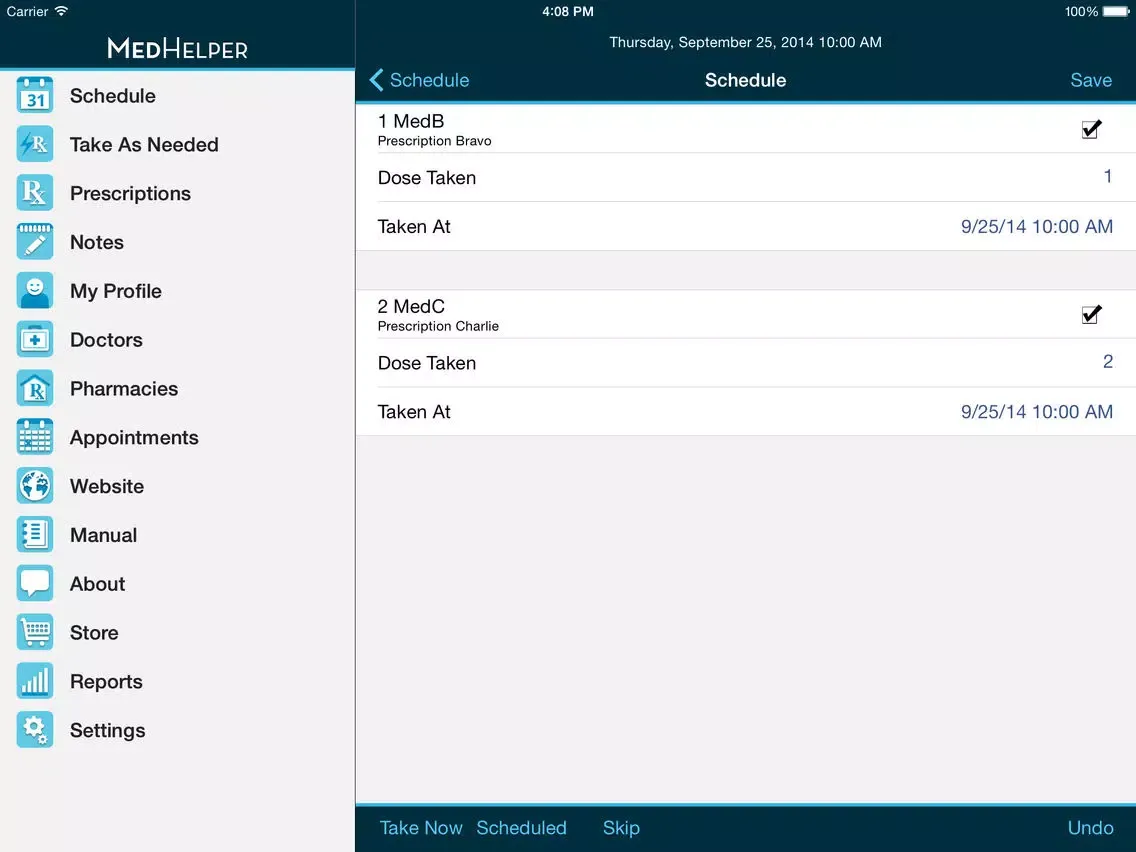Tap the Appointments calendar grid icon
The height and width of the screenshot is (852, 1136).
pos(35,437)
